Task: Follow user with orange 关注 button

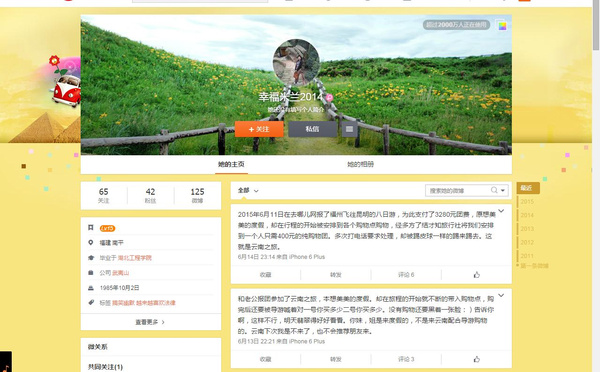Action: tap(259, 129)
